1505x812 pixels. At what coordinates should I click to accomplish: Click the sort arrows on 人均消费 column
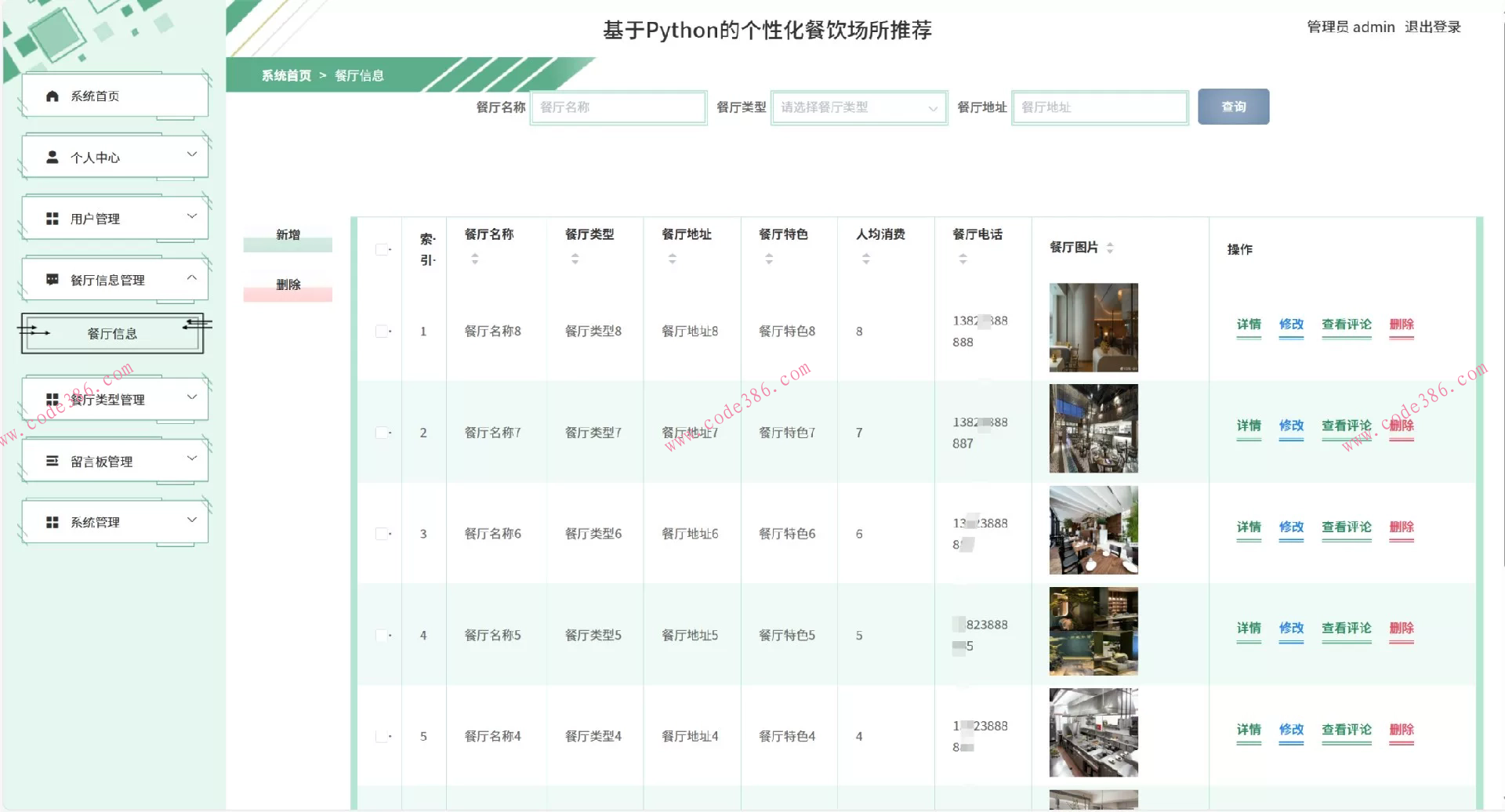[x=867, y=257]
